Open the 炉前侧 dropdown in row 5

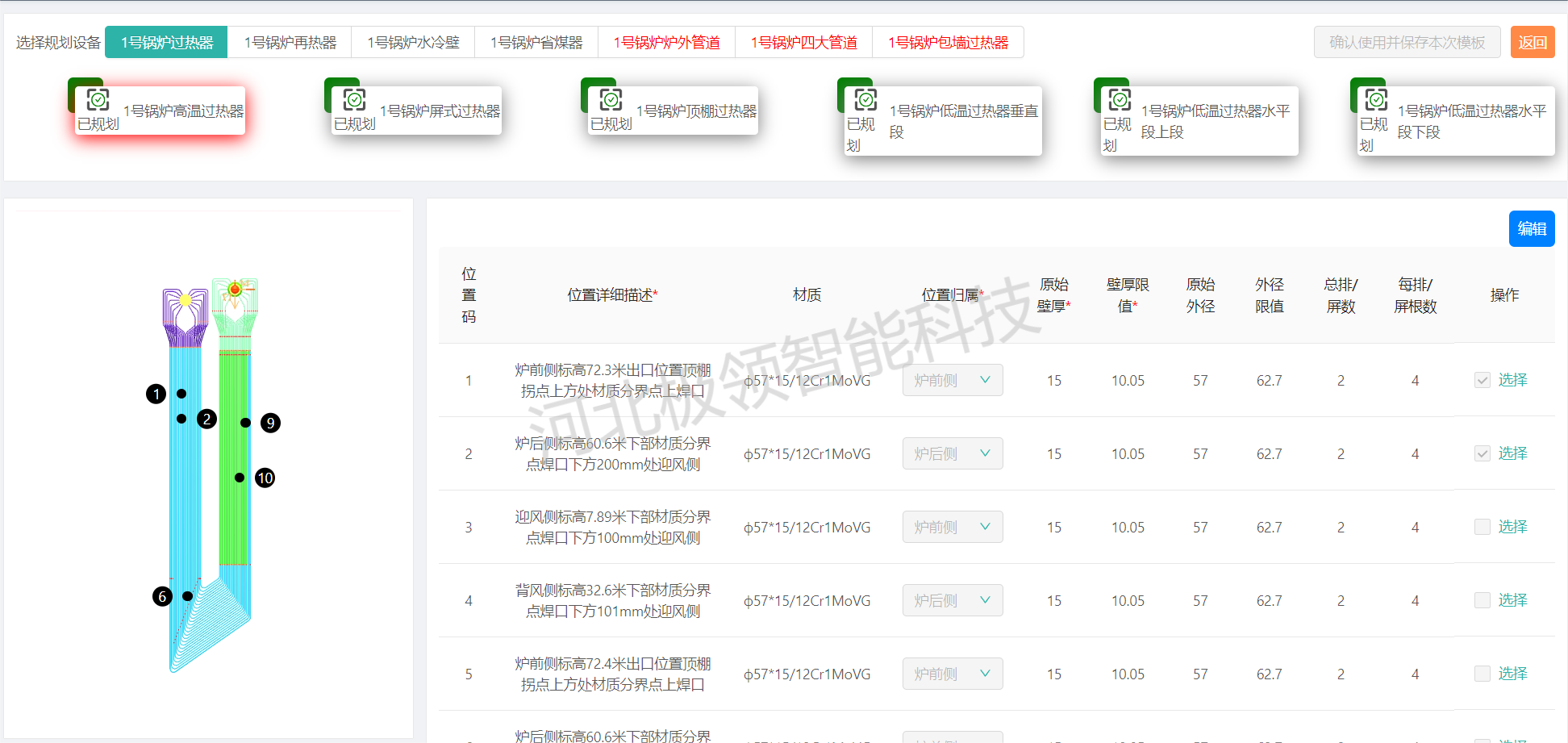(953, 674)
